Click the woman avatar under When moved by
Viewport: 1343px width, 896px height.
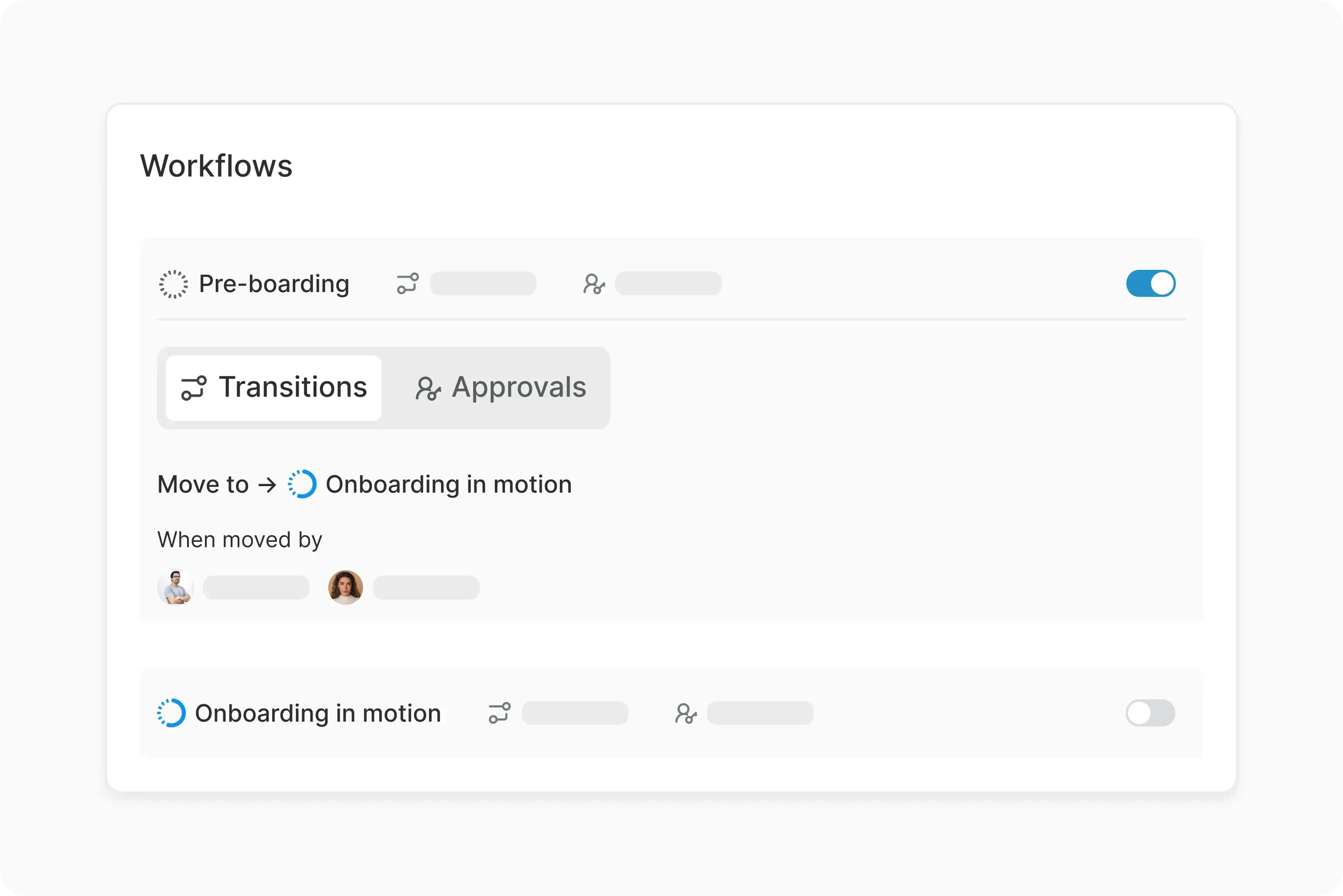pyautogui.click(x=346, y=587)
